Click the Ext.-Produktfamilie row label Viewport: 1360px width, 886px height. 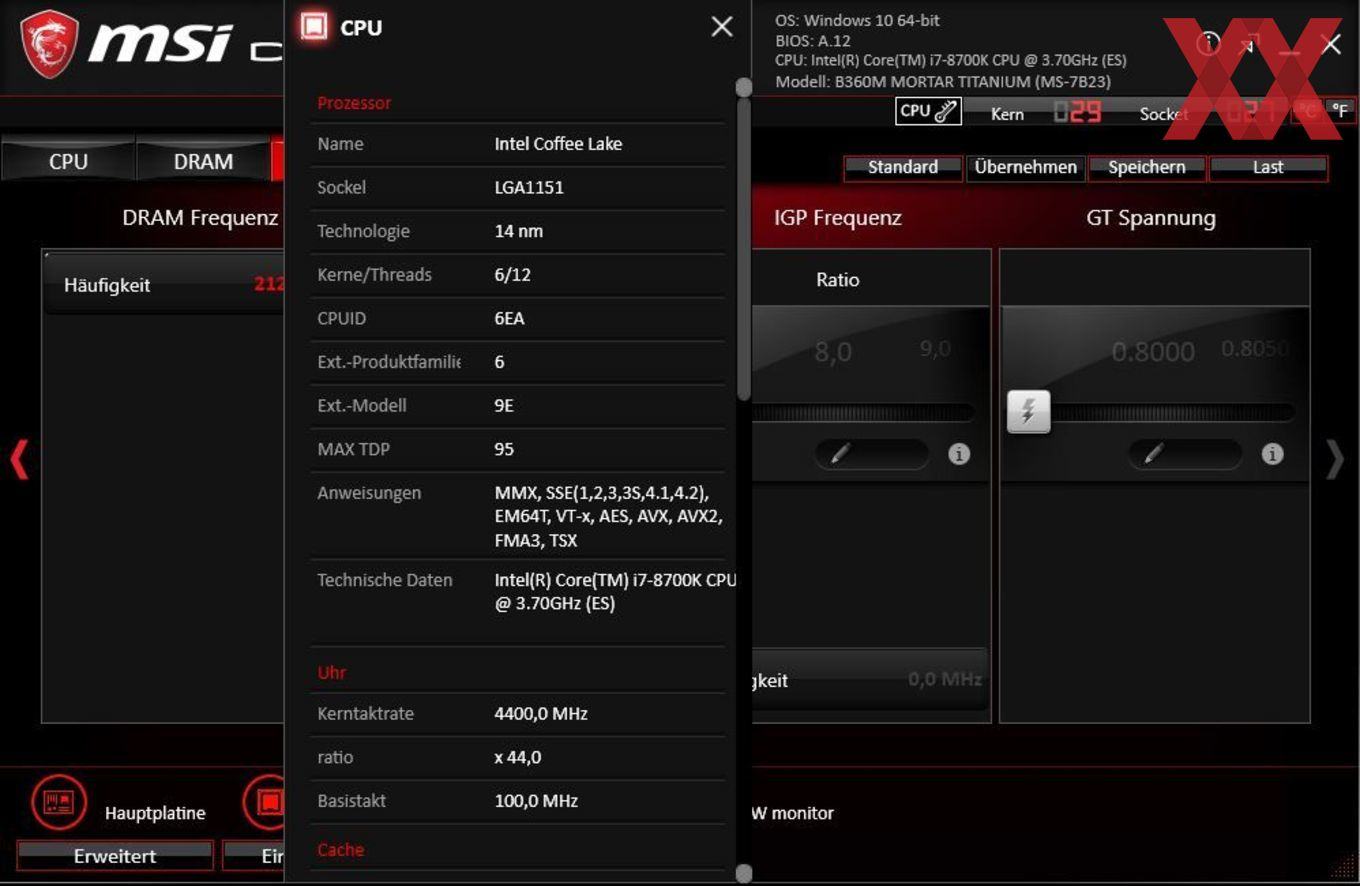click(x=389, y=362)
